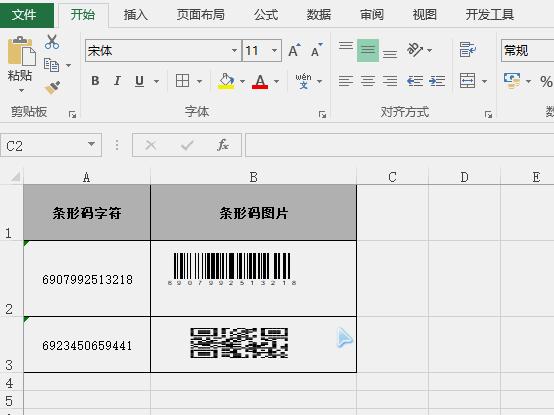Expand underline style dropdown arrow
This screenshot has width=554, height=415.
156,81
